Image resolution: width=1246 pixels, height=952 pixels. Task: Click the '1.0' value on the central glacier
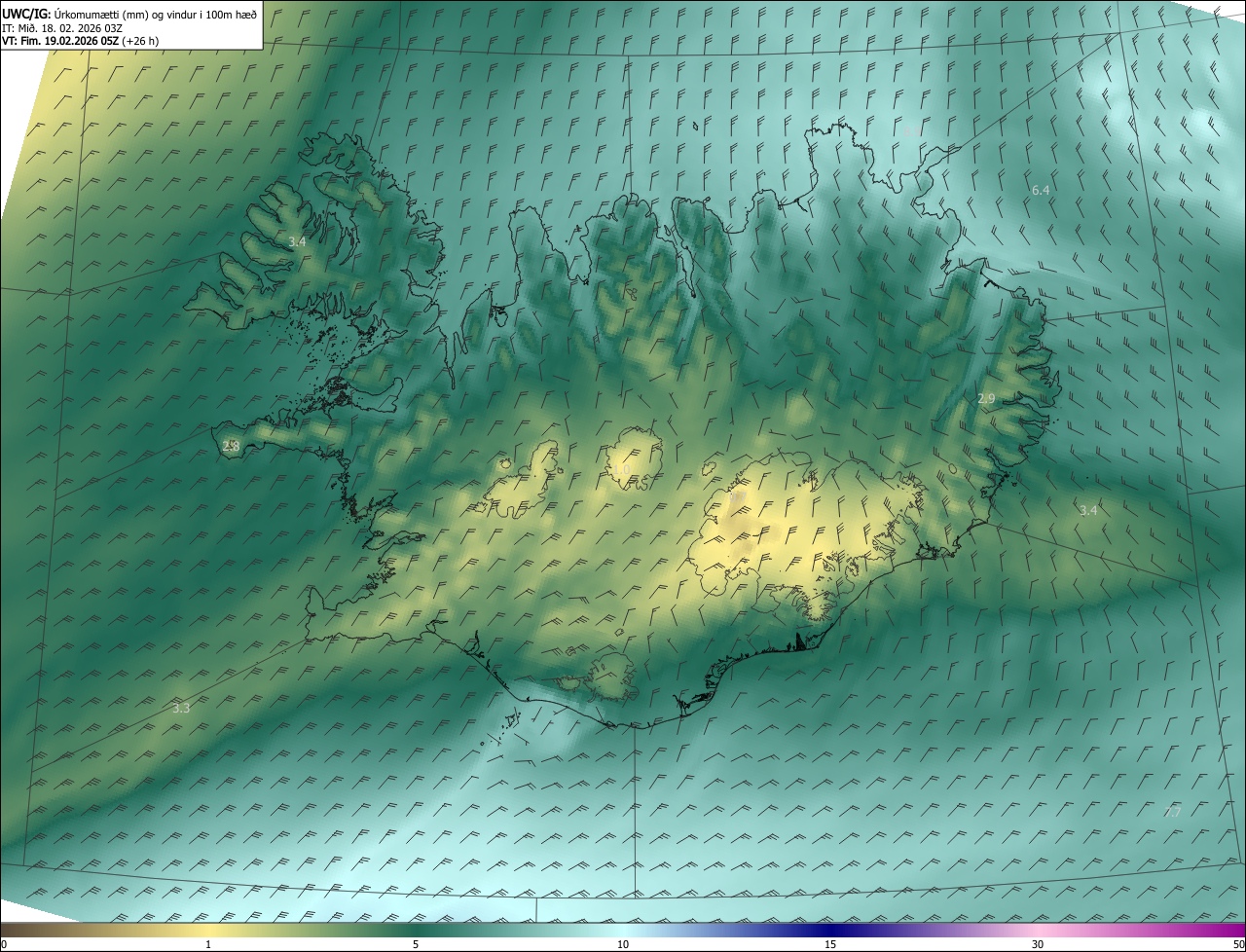[621, 469]
